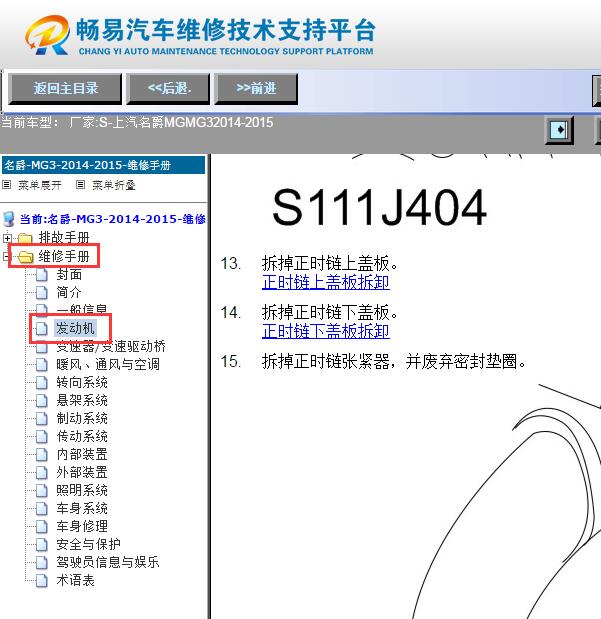This screenshot has width=601, height=619.
Task: Open the 外部装置 page
Action: coord(82,473)
